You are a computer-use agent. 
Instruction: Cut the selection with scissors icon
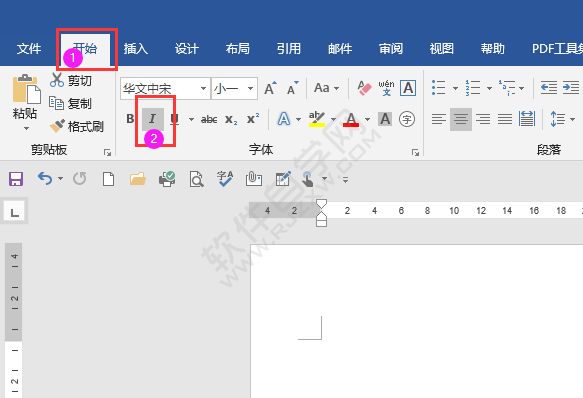click(57, 80)
